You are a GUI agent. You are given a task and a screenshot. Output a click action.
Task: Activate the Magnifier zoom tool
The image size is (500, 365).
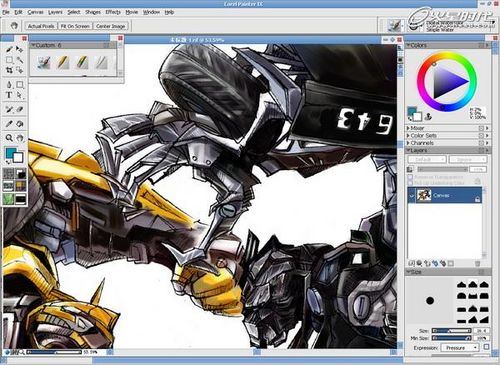coord(9,138)
